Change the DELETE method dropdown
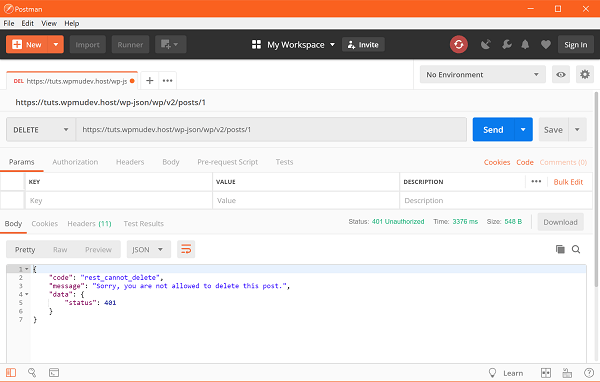600x382 pixels. [x=41, y=130]
